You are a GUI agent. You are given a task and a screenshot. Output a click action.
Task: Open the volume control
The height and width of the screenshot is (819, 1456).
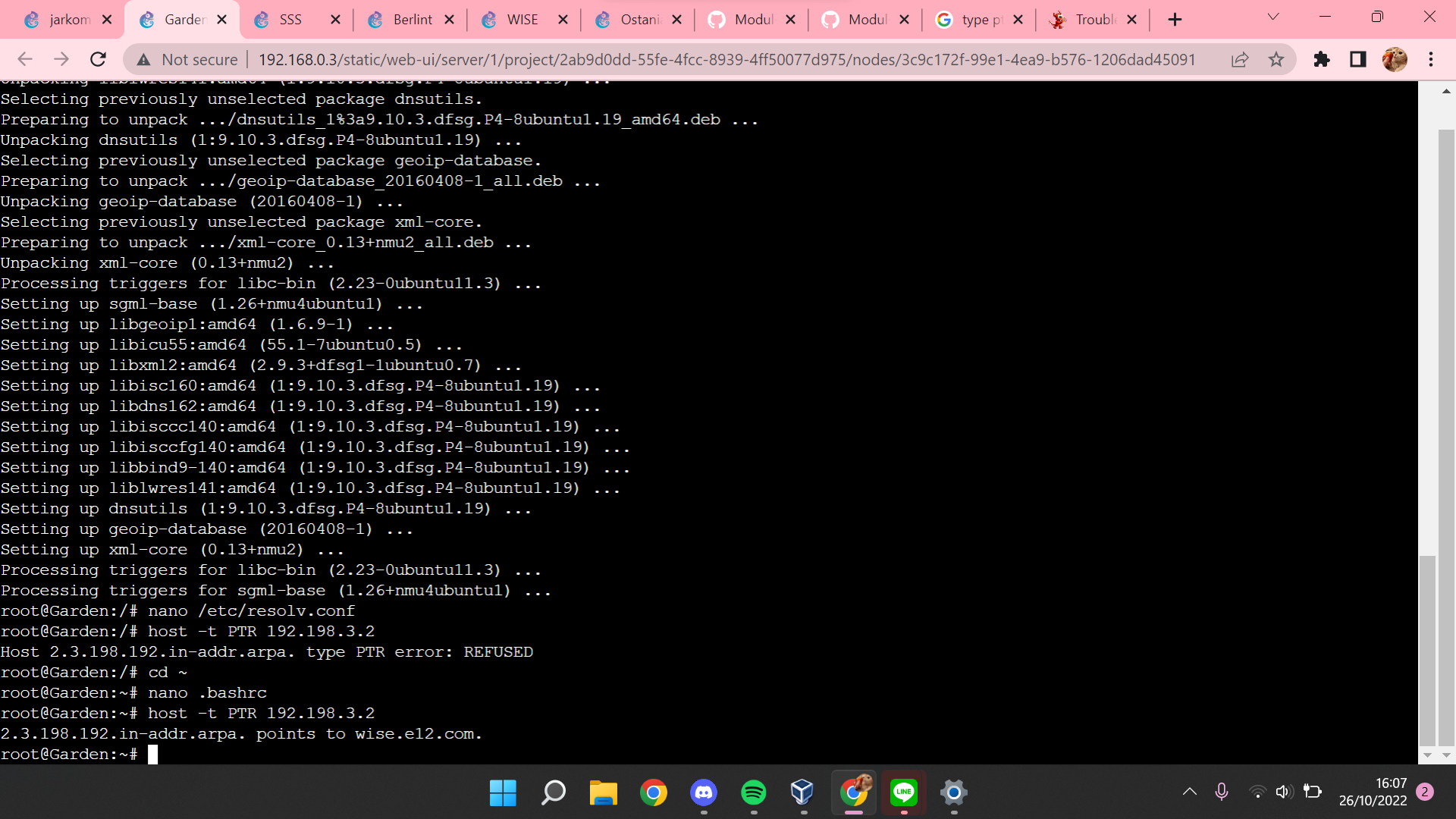coord(1285,792)
